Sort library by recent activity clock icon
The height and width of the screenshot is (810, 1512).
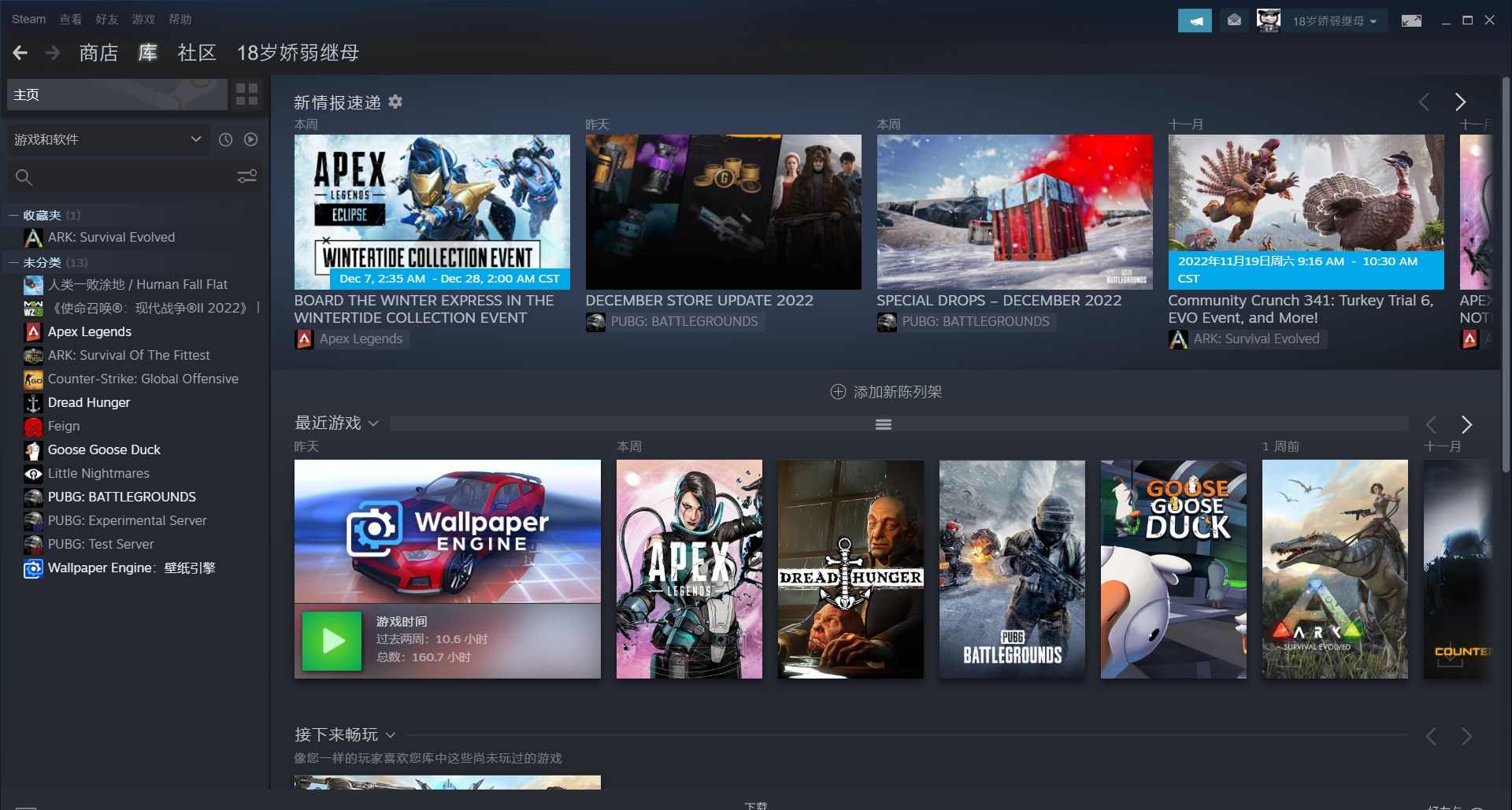225,139
